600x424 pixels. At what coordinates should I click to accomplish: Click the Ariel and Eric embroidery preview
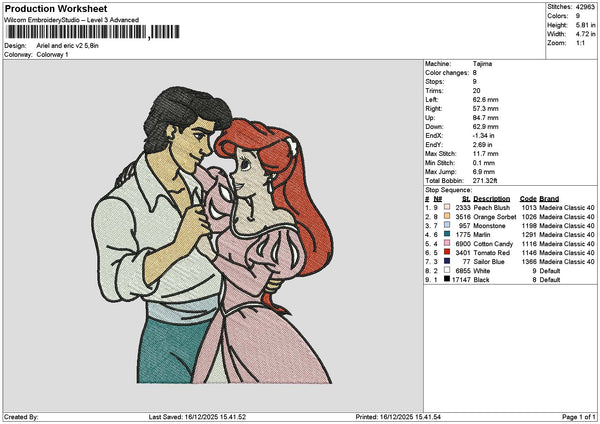212,235
